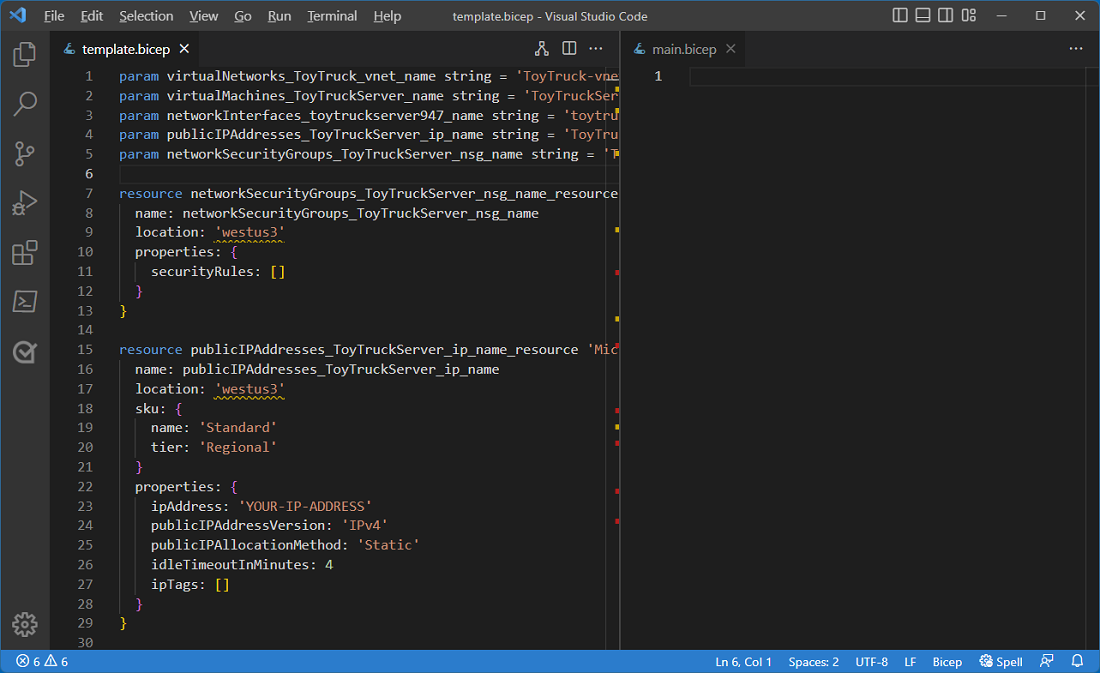Viewport: 1100px width, 673px height.
Task: Open the Help menu
Action: tap(387, 15)
